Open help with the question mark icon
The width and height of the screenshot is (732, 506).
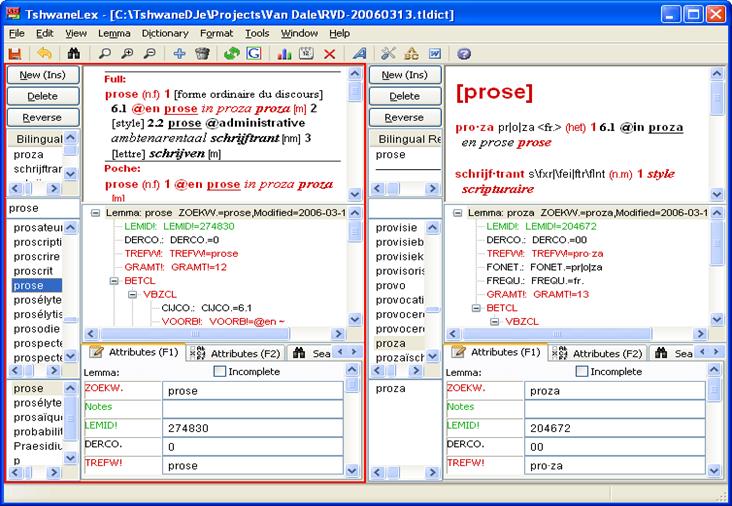464,53
